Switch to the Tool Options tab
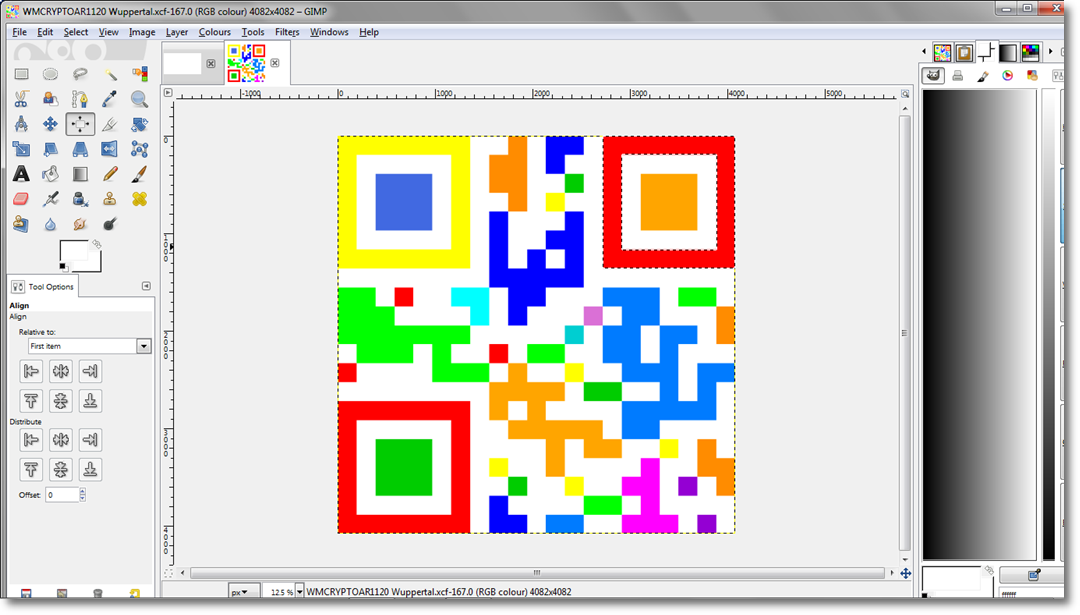Viewport: 1080px width, 615px height. [x=43, y=286]
